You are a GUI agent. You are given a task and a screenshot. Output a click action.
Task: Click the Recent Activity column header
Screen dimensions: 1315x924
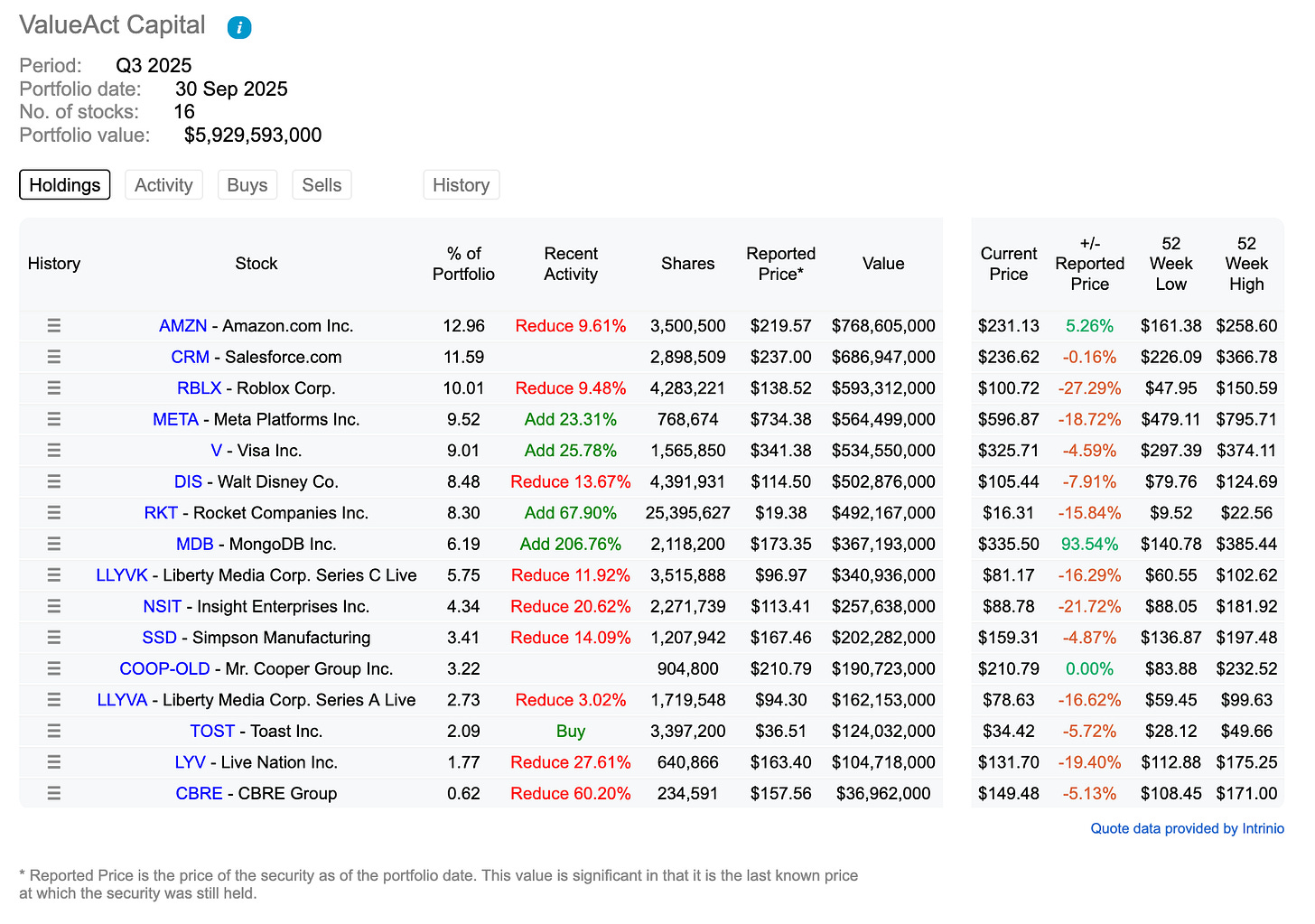click(571, 264)
